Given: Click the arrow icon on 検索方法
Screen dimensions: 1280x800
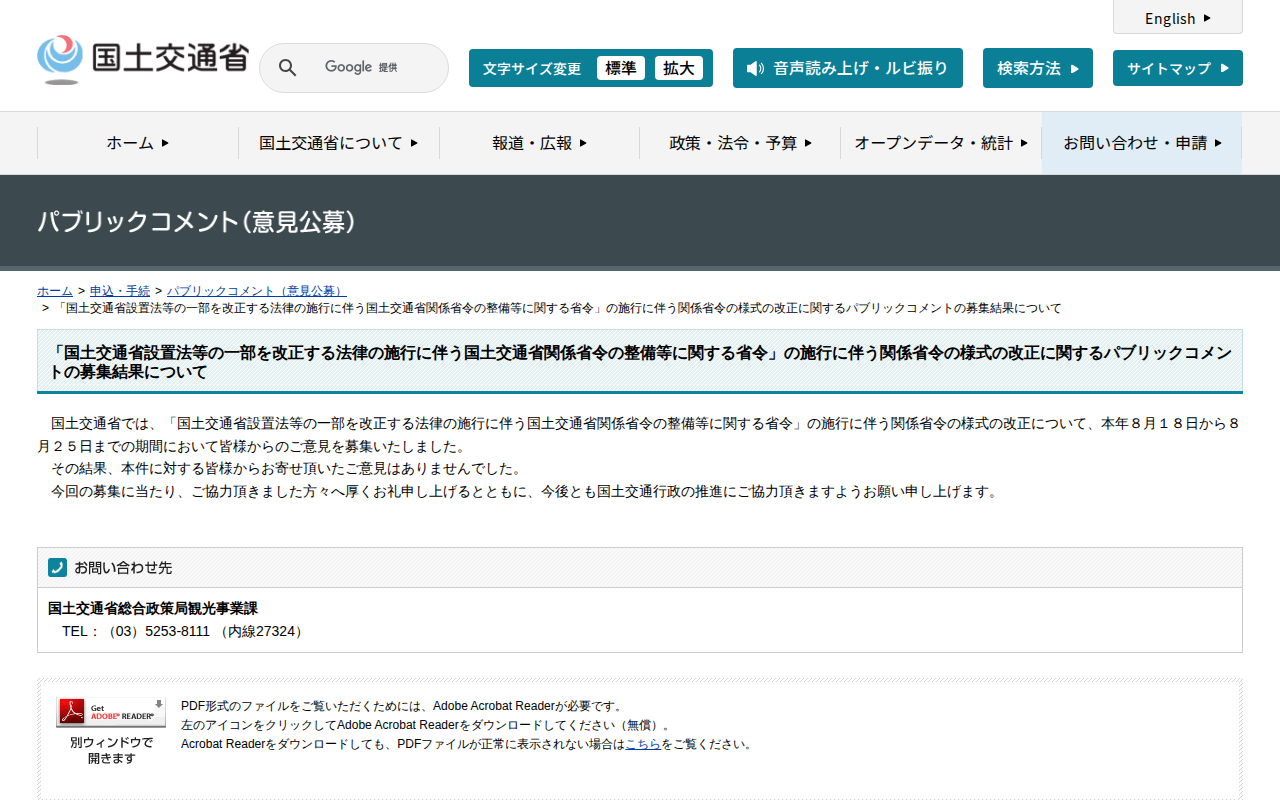Looking at the screenshot, I should (1075, 69).
